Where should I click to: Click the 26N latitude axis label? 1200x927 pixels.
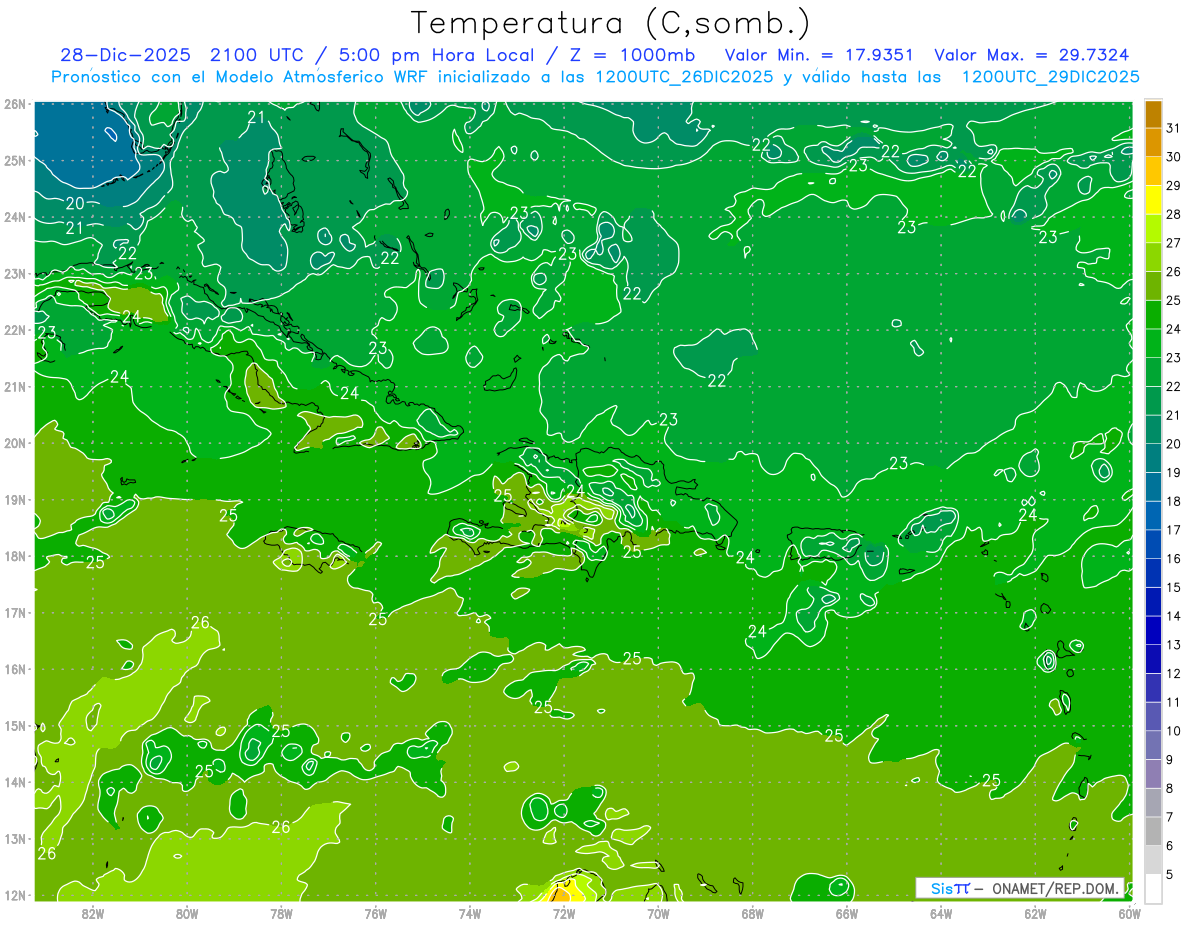pyautogui.click(x=15, y=104)
